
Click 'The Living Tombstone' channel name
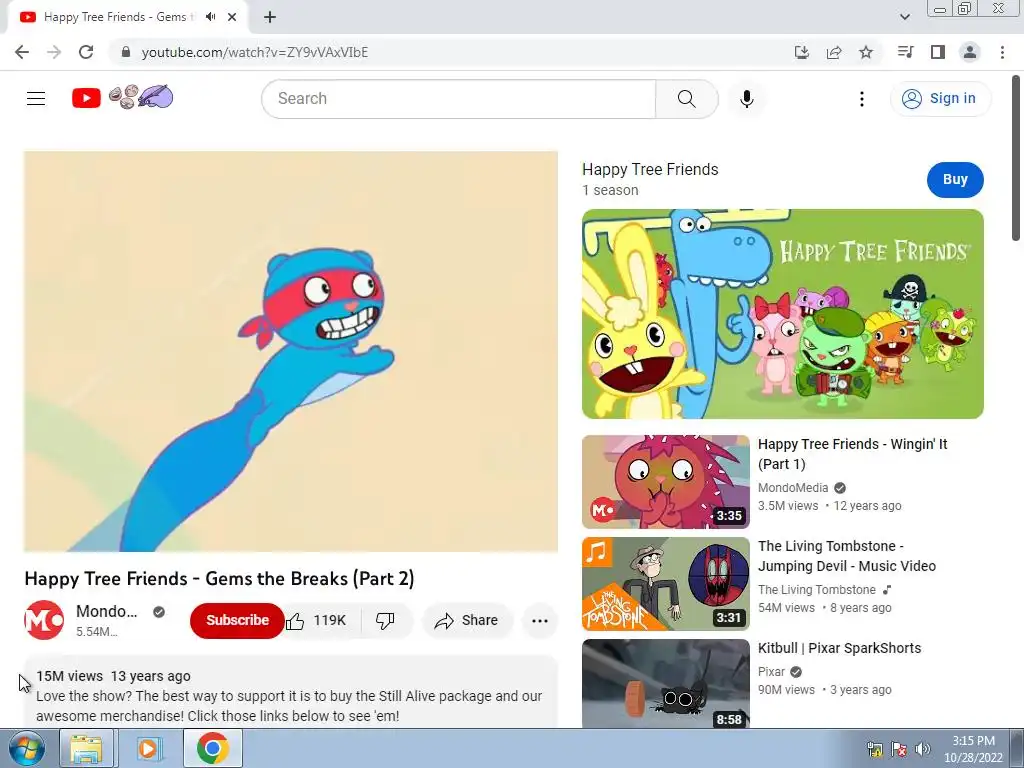816,589
